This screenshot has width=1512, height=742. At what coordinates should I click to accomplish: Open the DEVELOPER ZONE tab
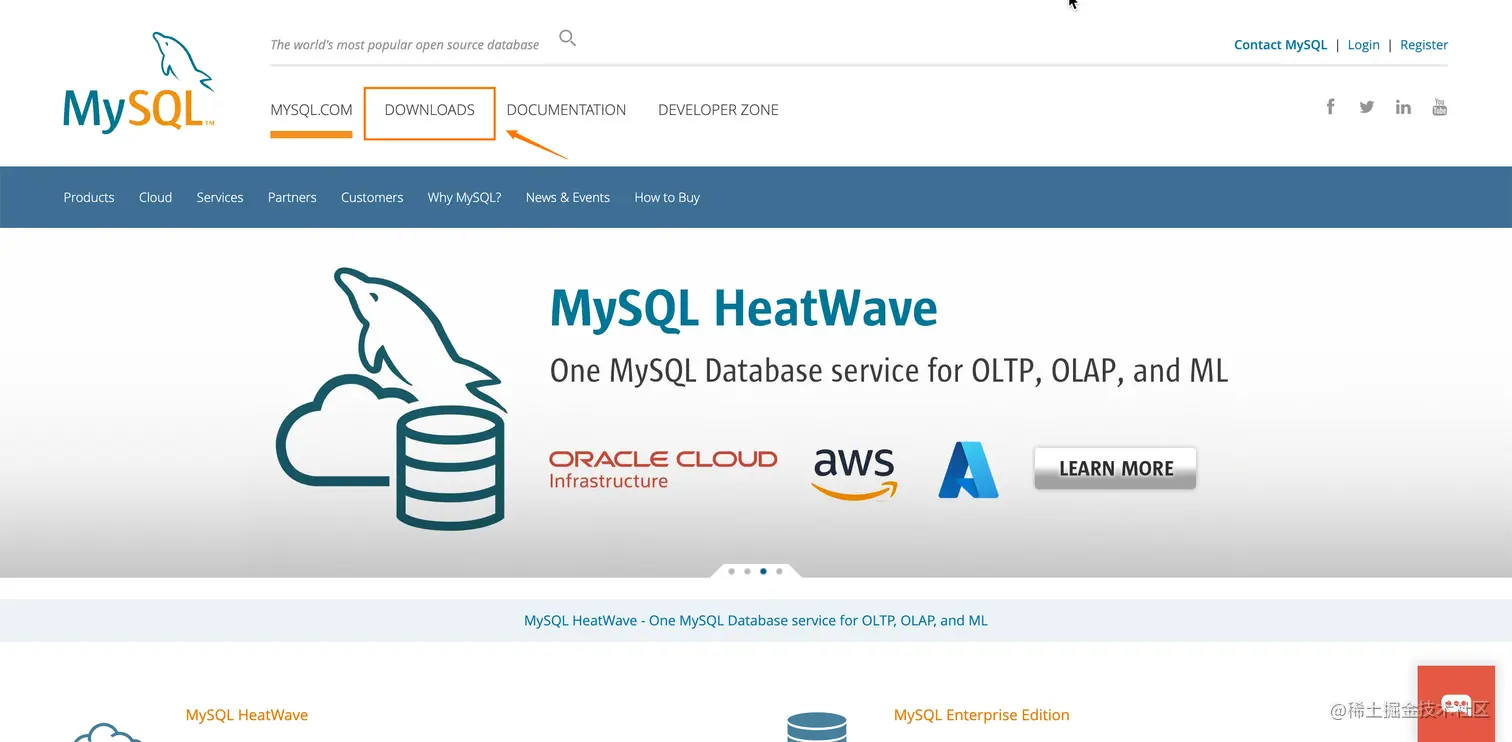point(718,110)
